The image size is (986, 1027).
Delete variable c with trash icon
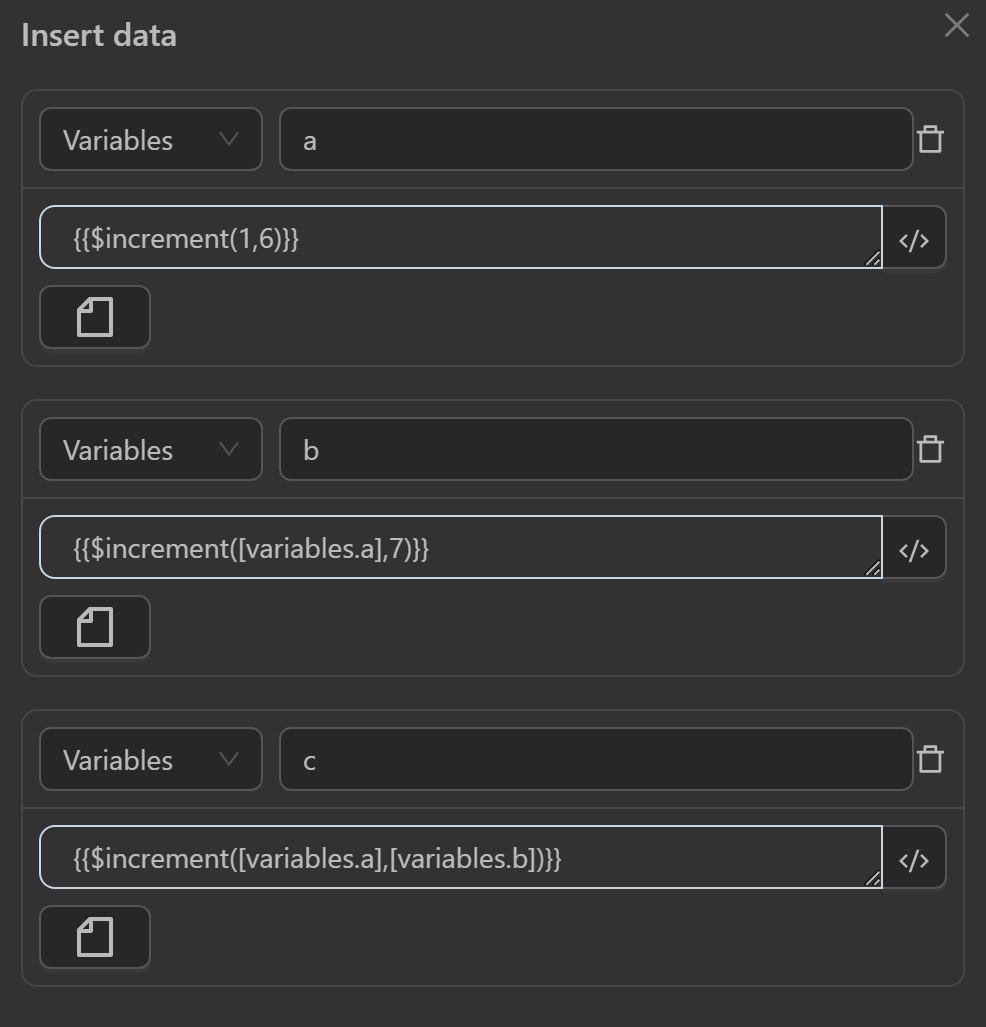(x=930, y=759)
